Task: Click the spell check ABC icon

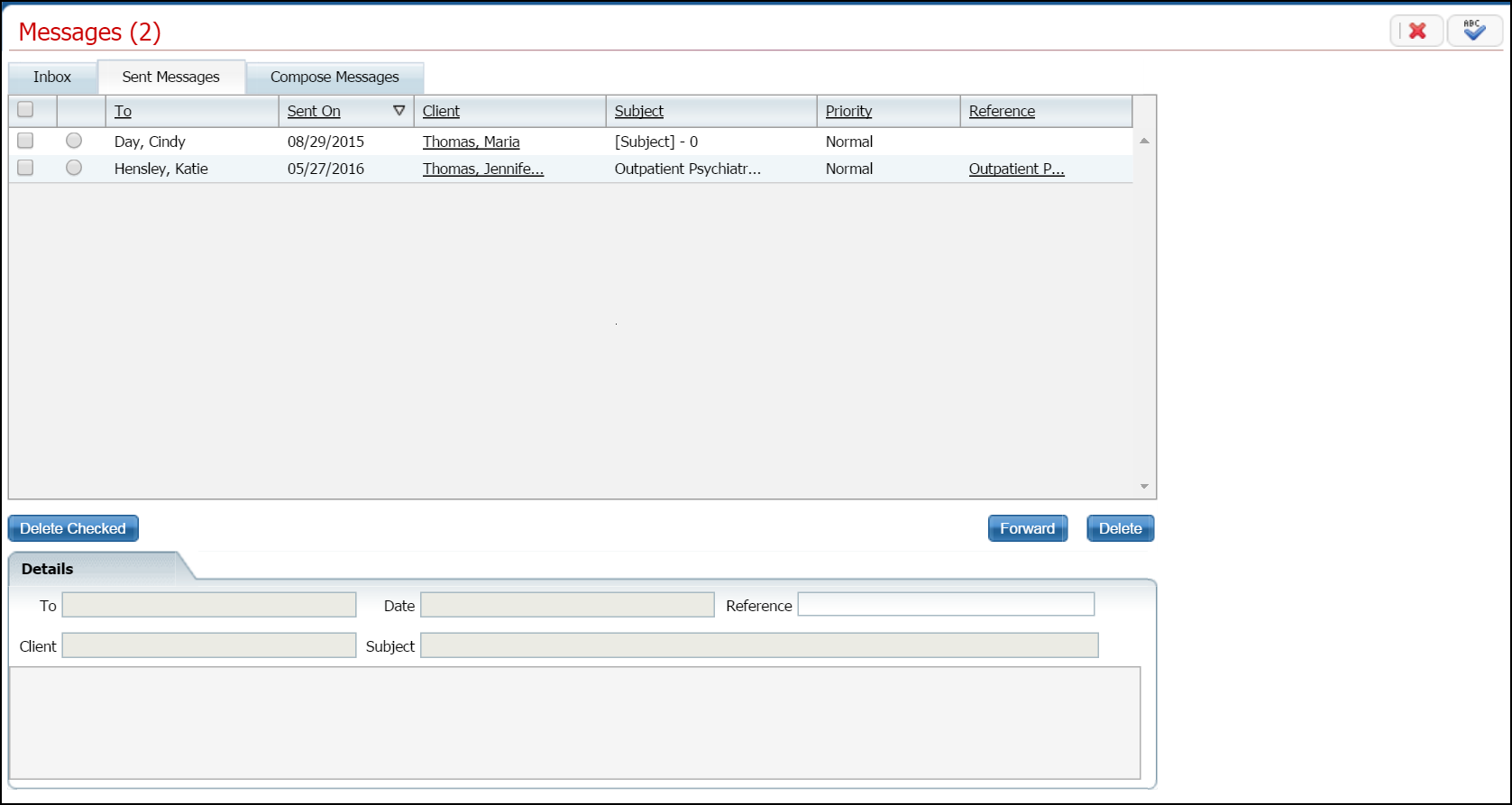Action: coord(1474,32)
